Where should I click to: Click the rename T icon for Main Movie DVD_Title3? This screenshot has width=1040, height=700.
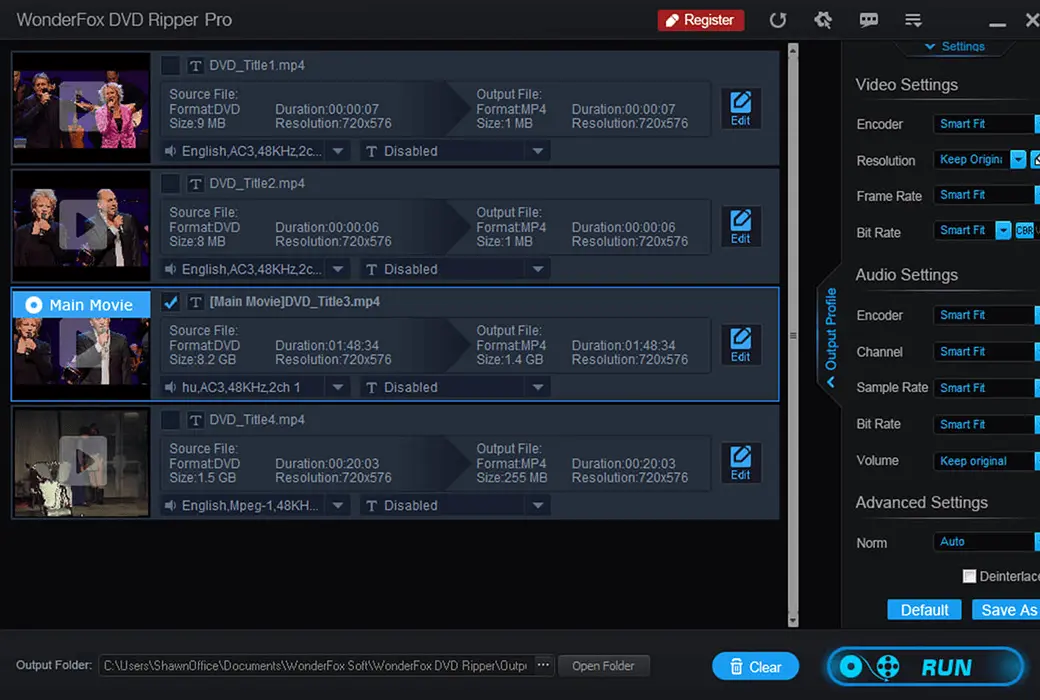(195, 302)
